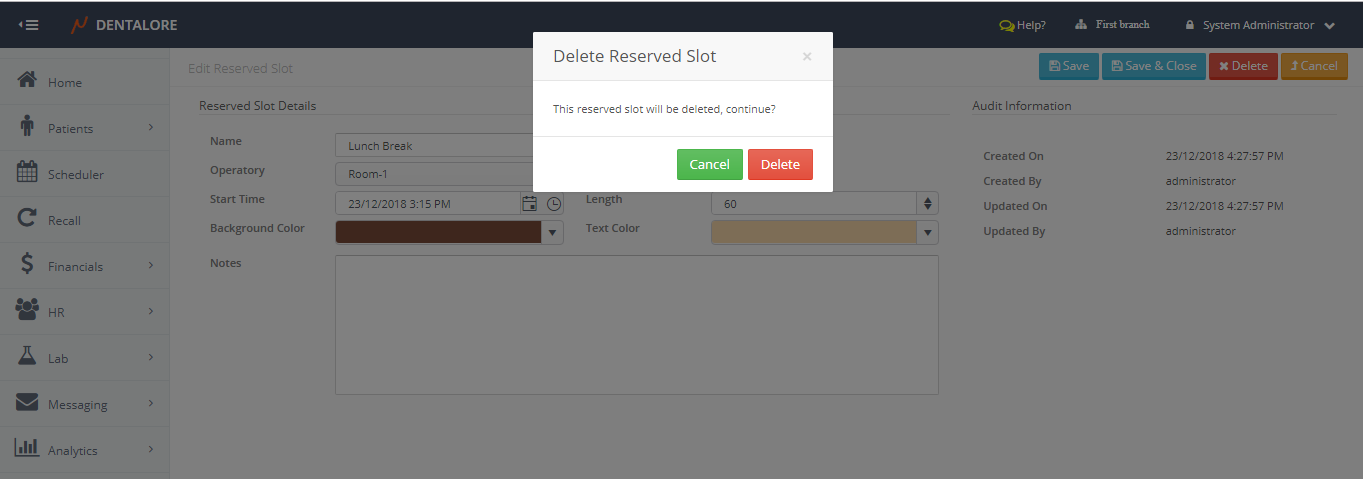The image size is (1363, 479).
Task: Click the sidebar collapse hamburger icon
Action: click(x=29, y=25)
